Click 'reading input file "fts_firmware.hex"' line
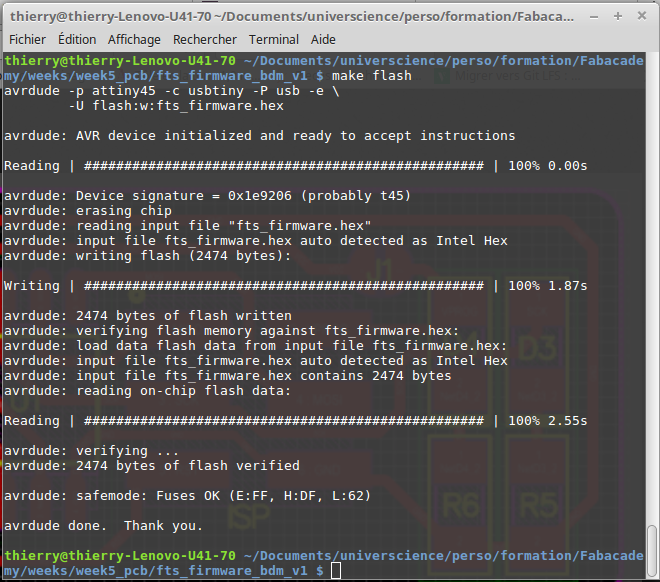This screenshot has width=660, height=582. click(188, 226)
